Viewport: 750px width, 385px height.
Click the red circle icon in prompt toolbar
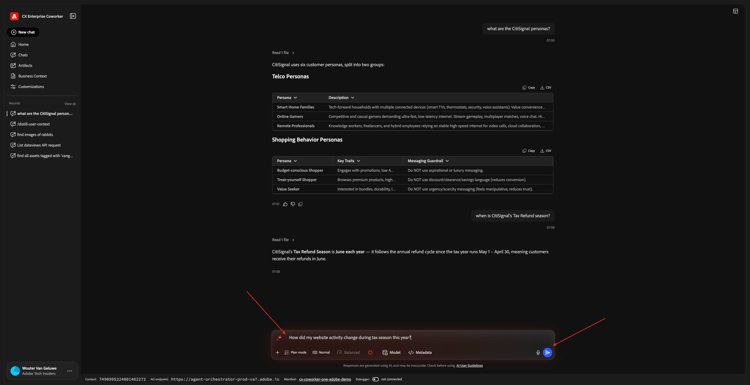370,352
